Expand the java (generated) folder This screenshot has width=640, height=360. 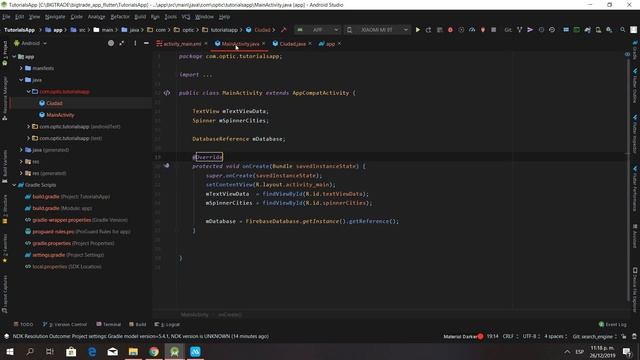click(21, 150)
